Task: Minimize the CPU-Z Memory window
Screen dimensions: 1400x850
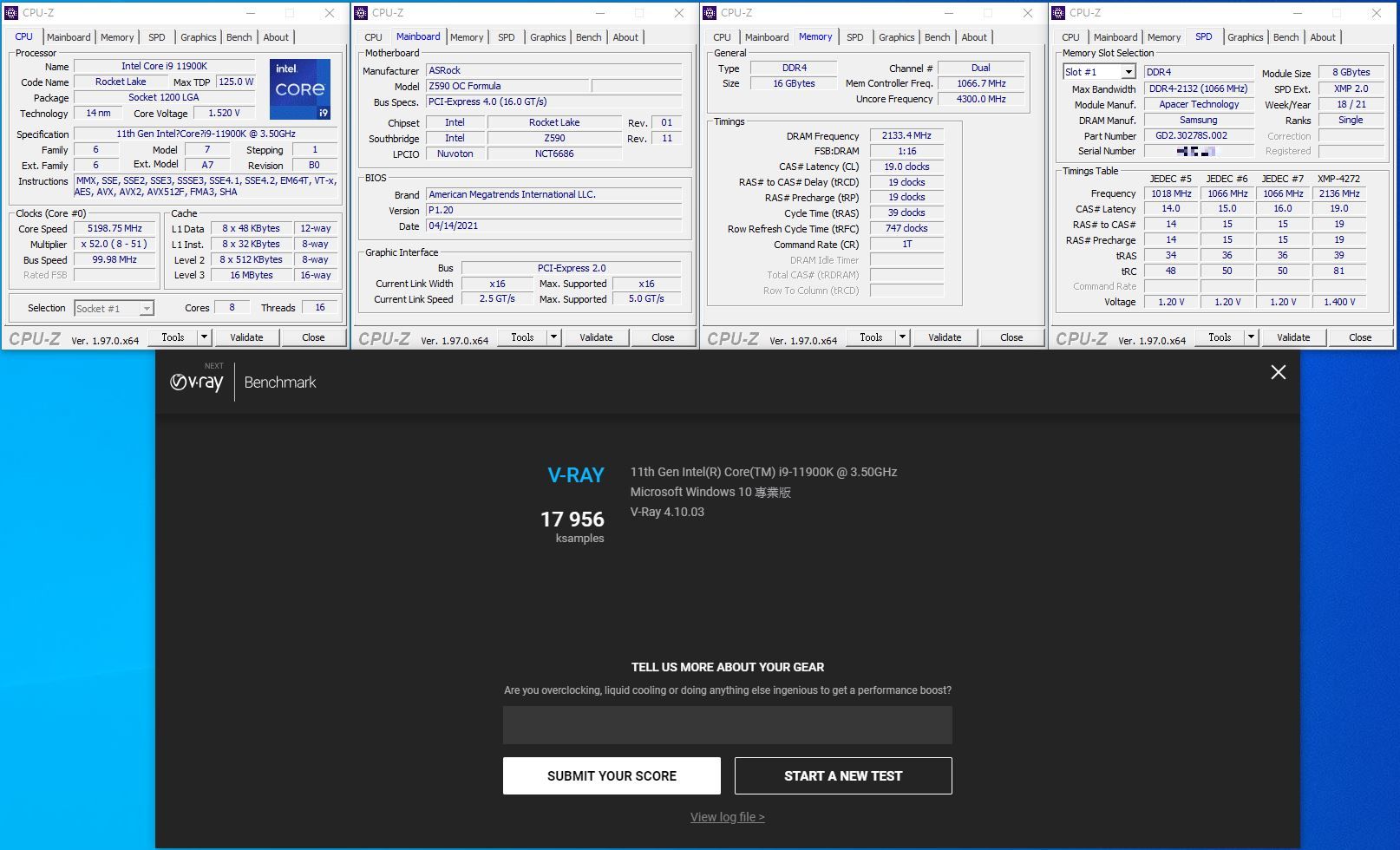Action: click(x=947, y=13)
